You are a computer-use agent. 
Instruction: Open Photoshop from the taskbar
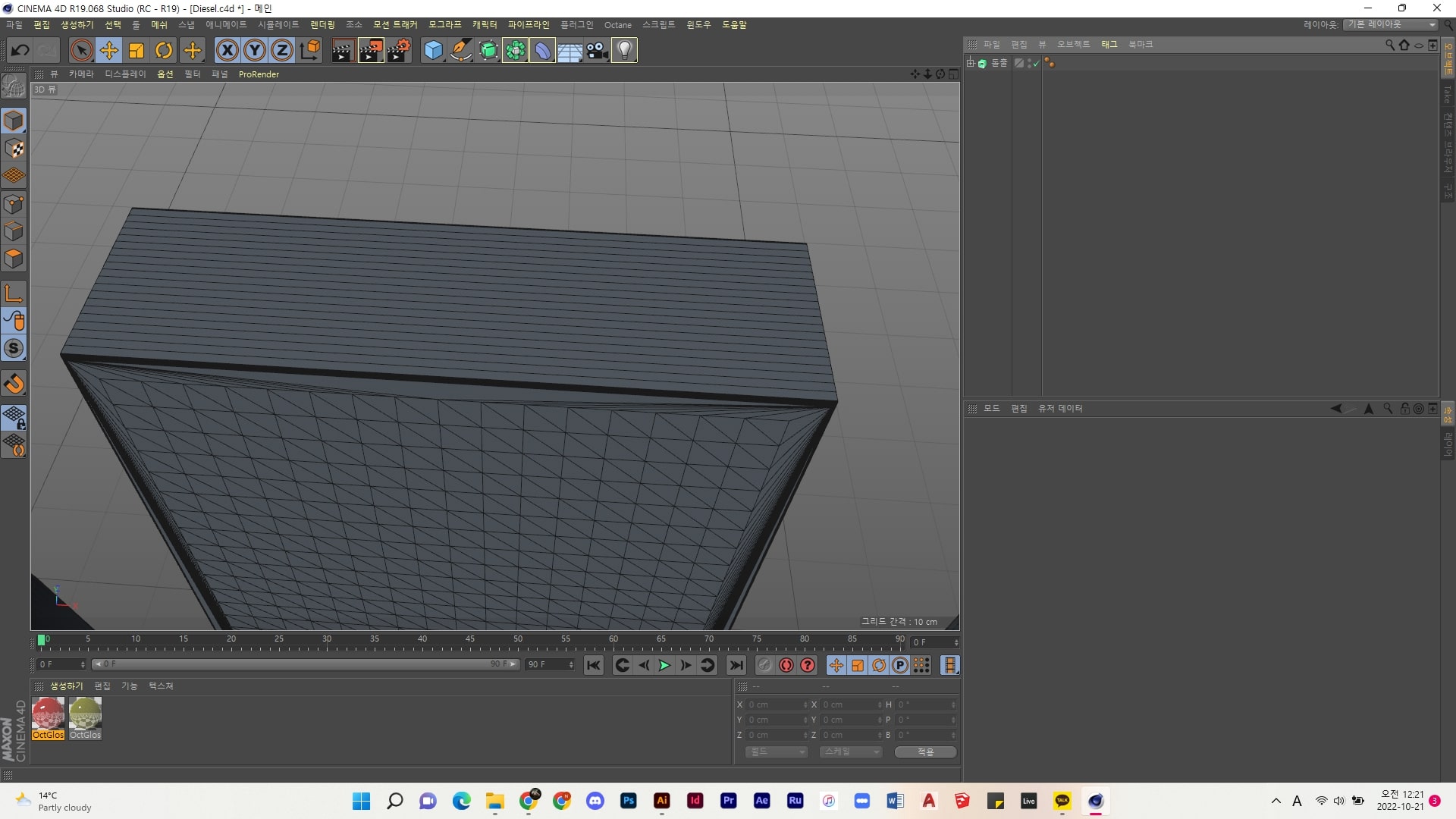coord(628,801)
